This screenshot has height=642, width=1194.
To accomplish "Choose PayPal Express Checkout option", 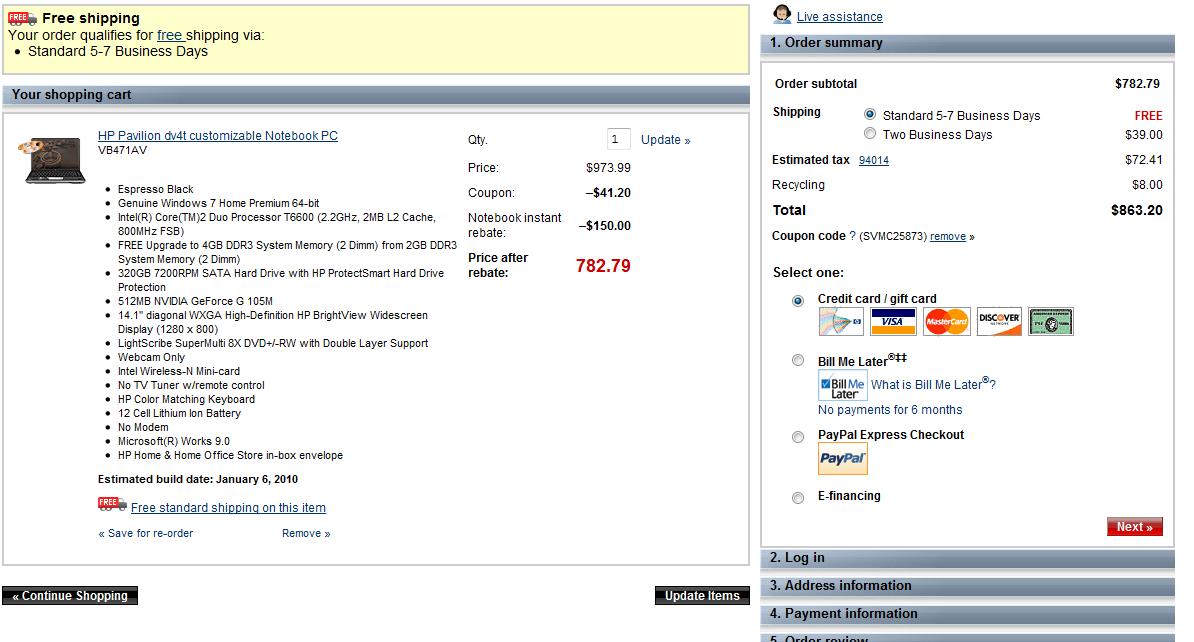I will pyautogui.click(x=798, y=437).
